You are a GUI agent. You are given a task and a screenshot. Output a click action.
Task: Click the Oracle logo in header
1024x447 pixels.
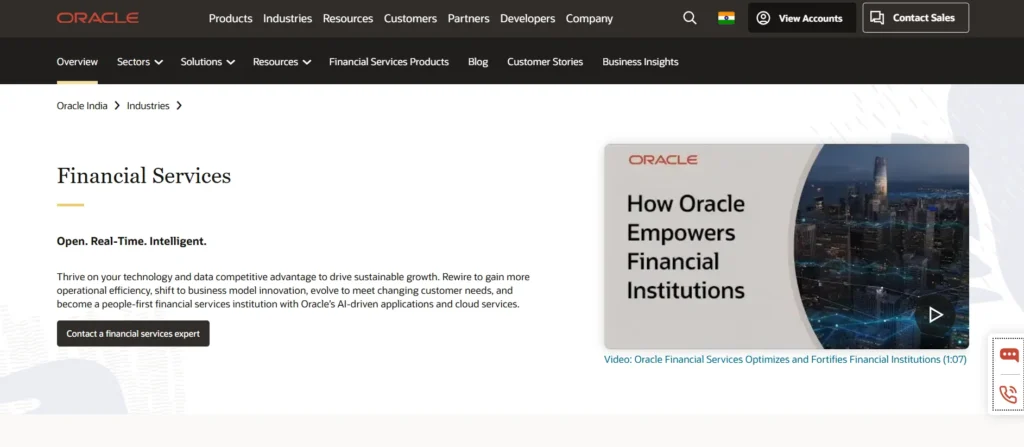97,18
